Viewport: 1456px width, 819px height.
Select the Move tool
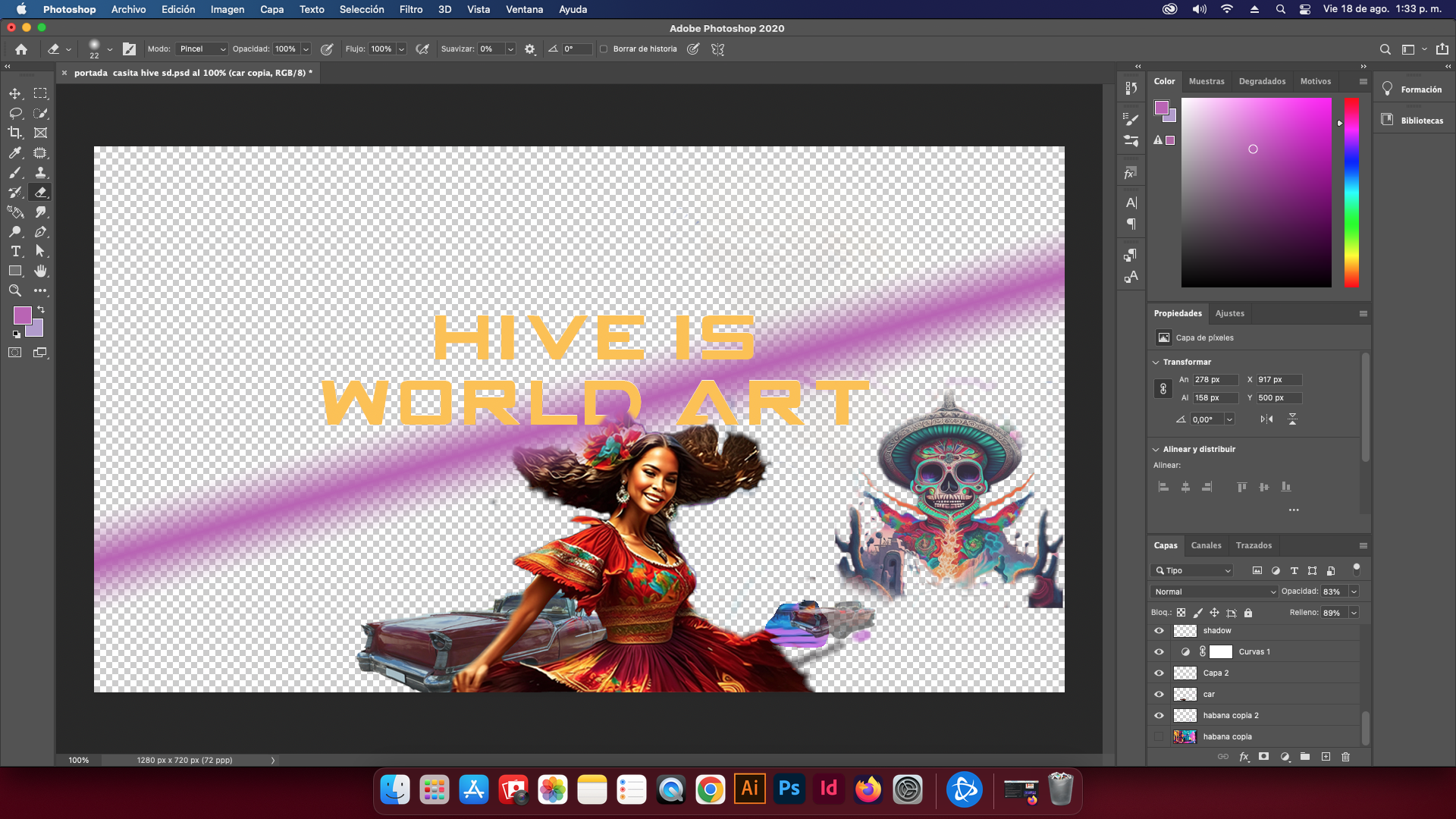pos(15,93)
